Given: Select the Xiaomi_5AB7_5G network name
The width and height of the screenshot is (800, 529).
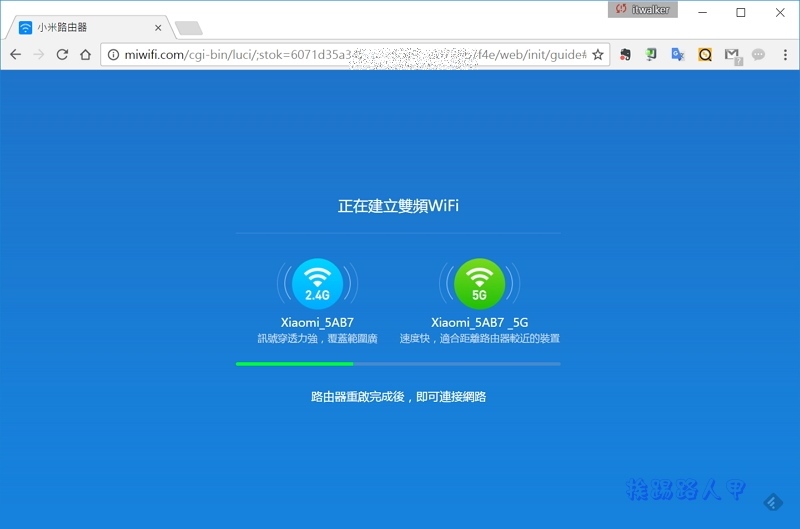Looking at the screenshot, I should pyautogui.click(x=479, y=322).
